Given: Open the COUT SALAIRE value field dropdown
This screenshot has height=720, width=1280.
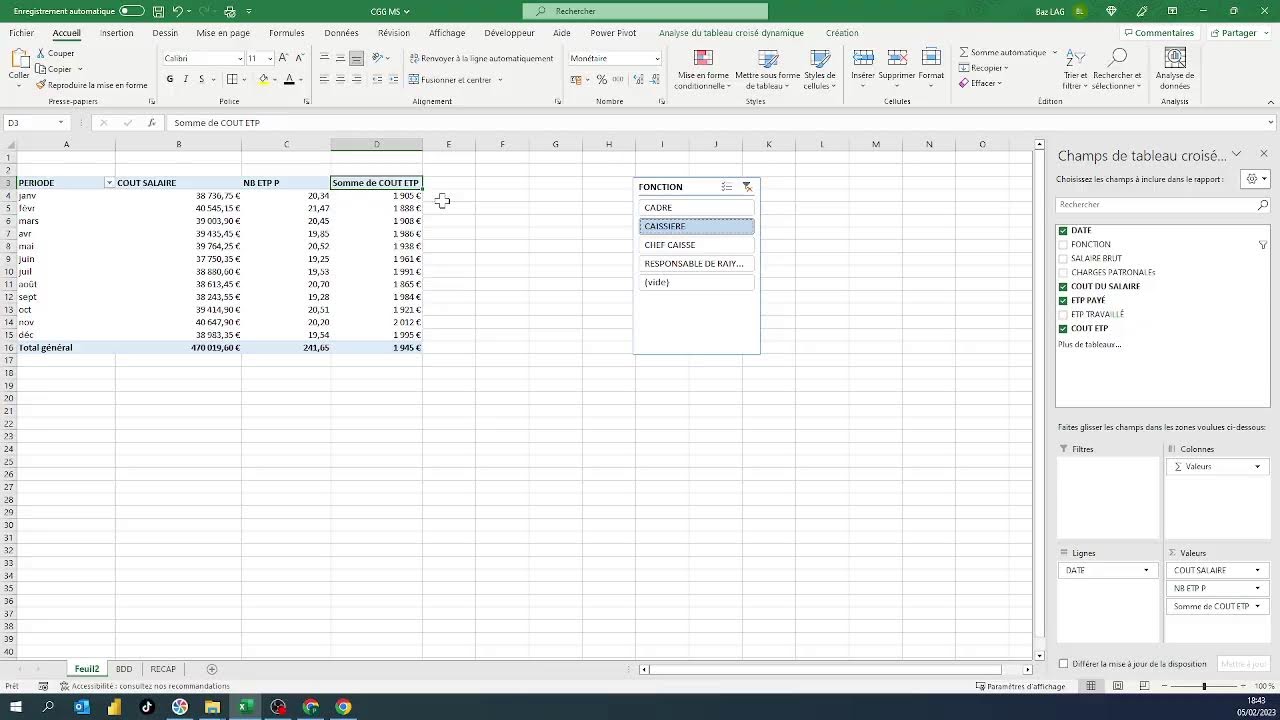Looking at the screenshot, I should pyautogui.click(x=1257, y=570).
